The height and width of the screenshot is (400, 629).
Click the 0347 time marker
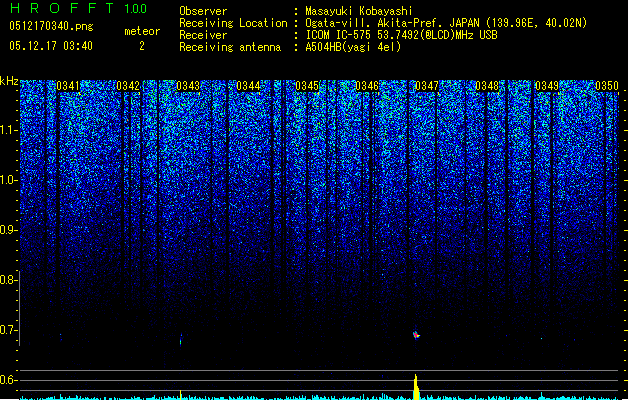tap(427, 86)
